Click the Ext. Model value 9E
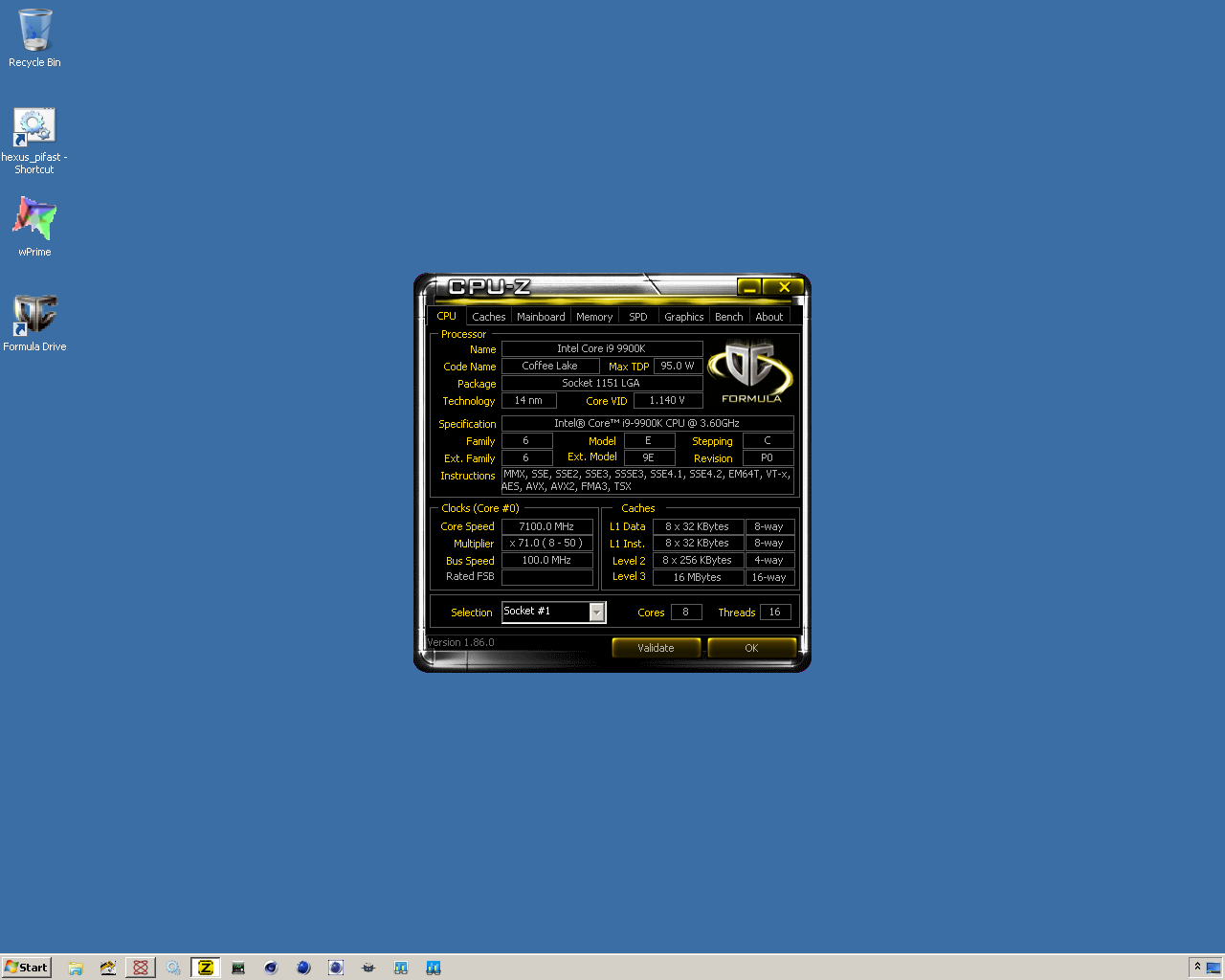 tap(649, 457)
